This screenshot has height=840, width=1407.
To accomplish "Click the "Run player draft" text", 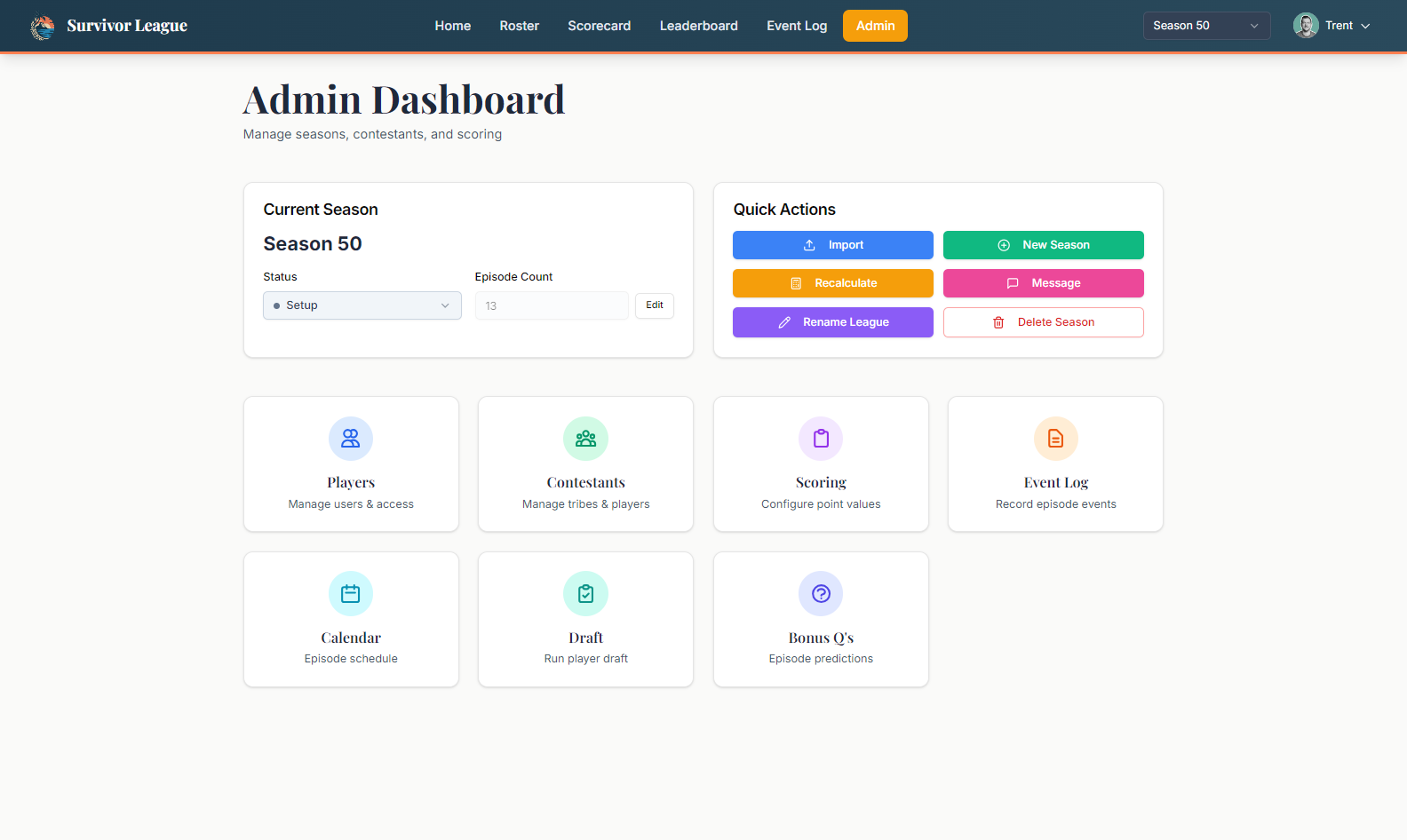I will [x=585, y=659].
